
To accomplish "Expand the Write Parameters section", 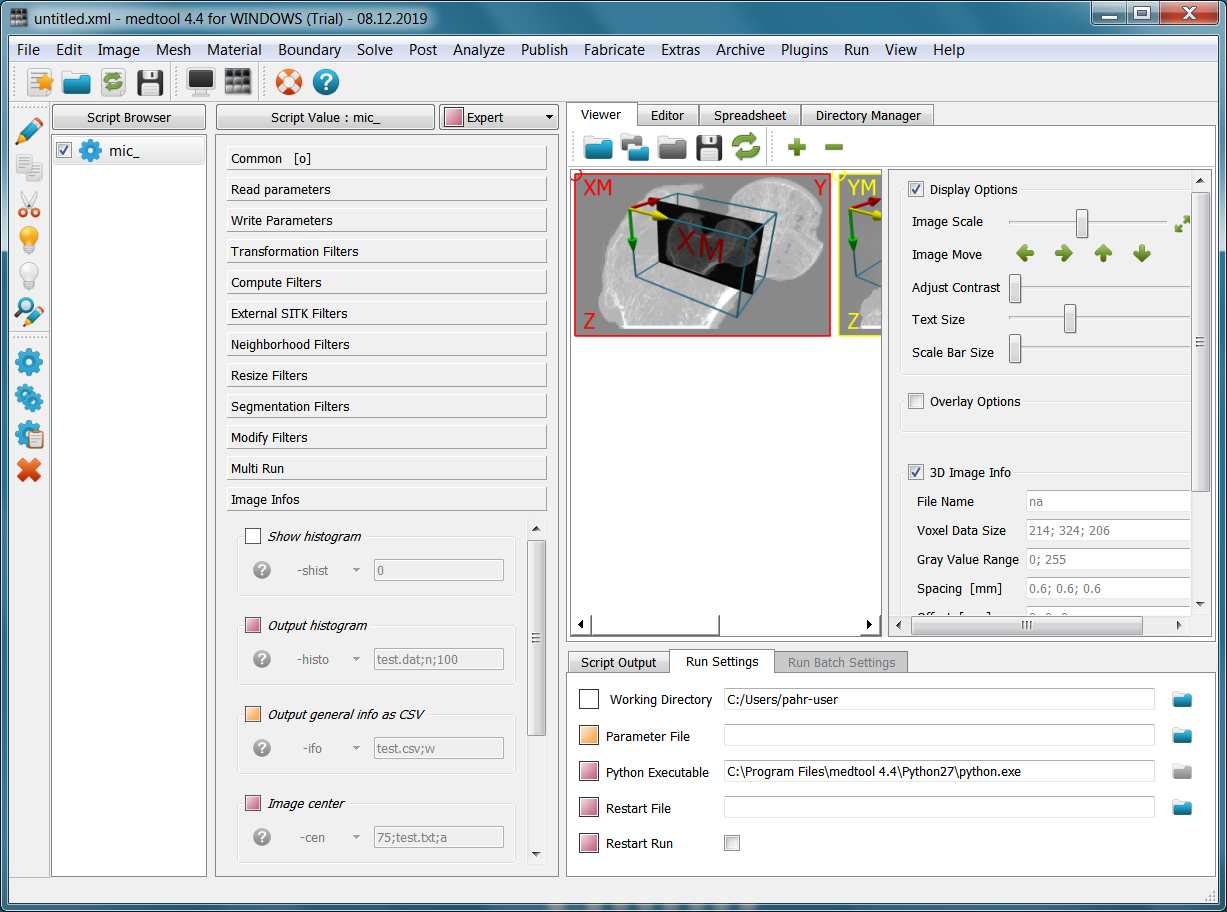I will pos(387,221).
